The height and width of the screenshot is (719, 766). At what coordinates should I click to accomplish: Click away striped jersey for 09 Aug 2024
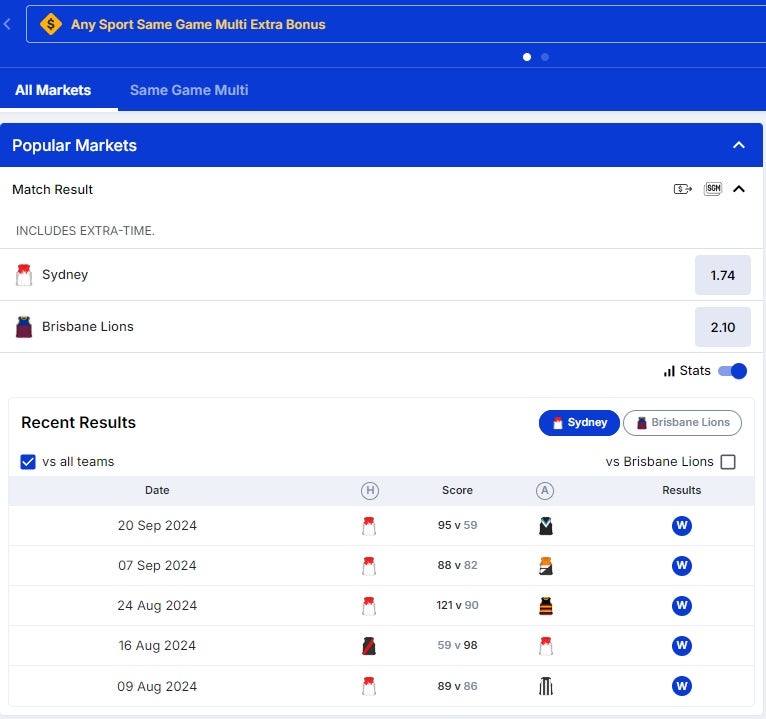[x=546, y=686]
